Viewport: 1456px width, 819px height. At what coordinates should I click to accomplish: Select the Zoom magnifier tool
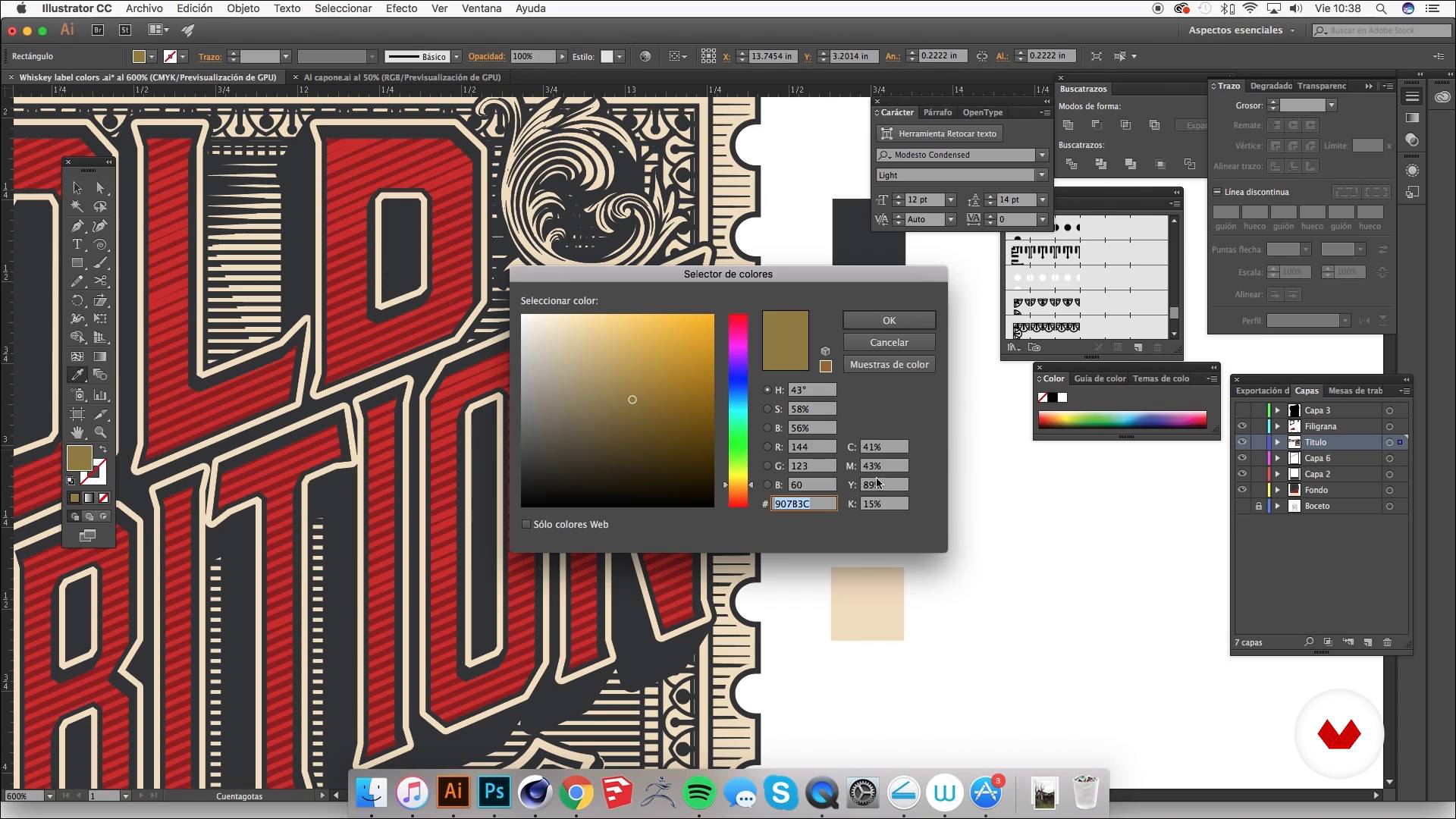click(100, 432)
